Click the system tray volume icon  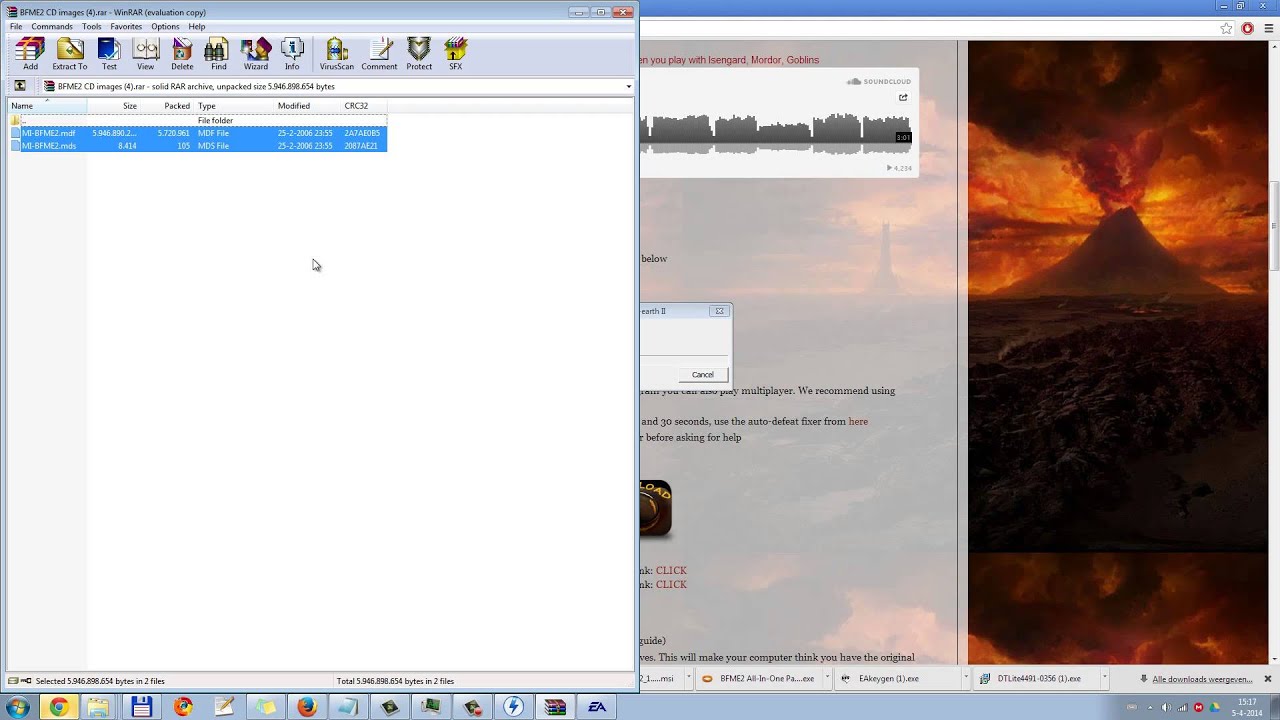pos(1164,707)
